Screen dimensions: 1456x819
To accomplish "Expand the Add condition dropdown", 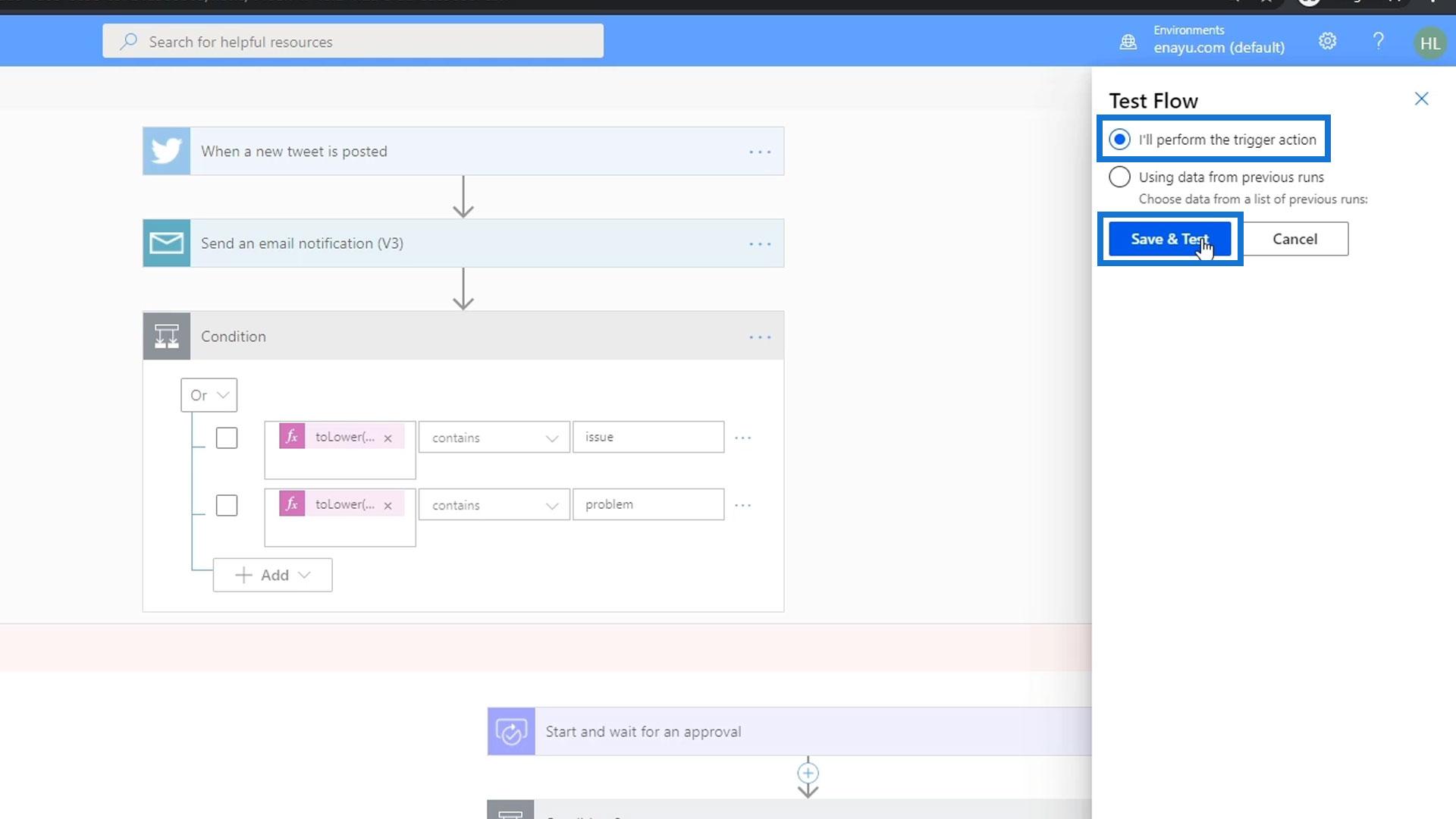I will pos(273,576).
